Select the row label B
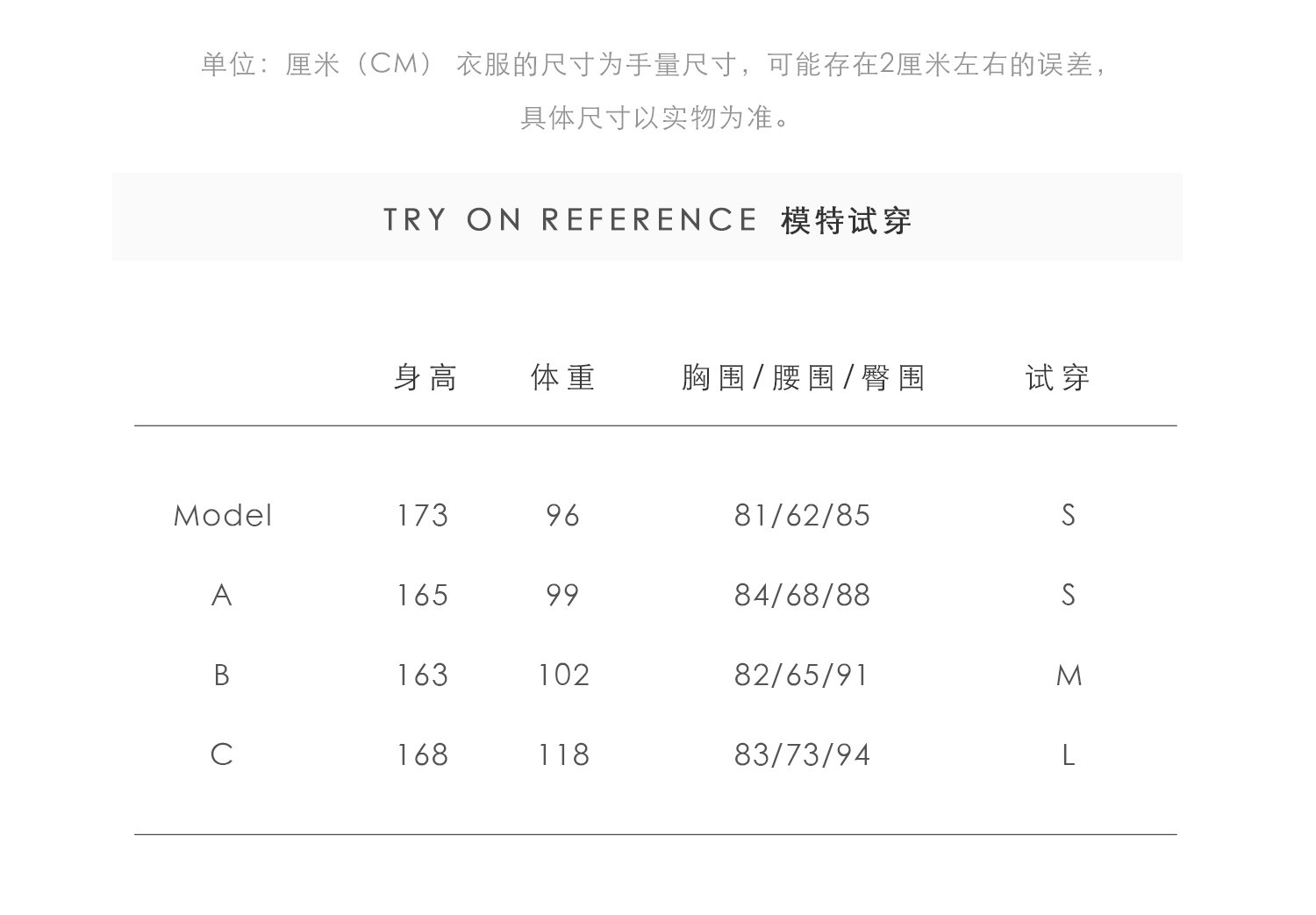 click(222, 676)
